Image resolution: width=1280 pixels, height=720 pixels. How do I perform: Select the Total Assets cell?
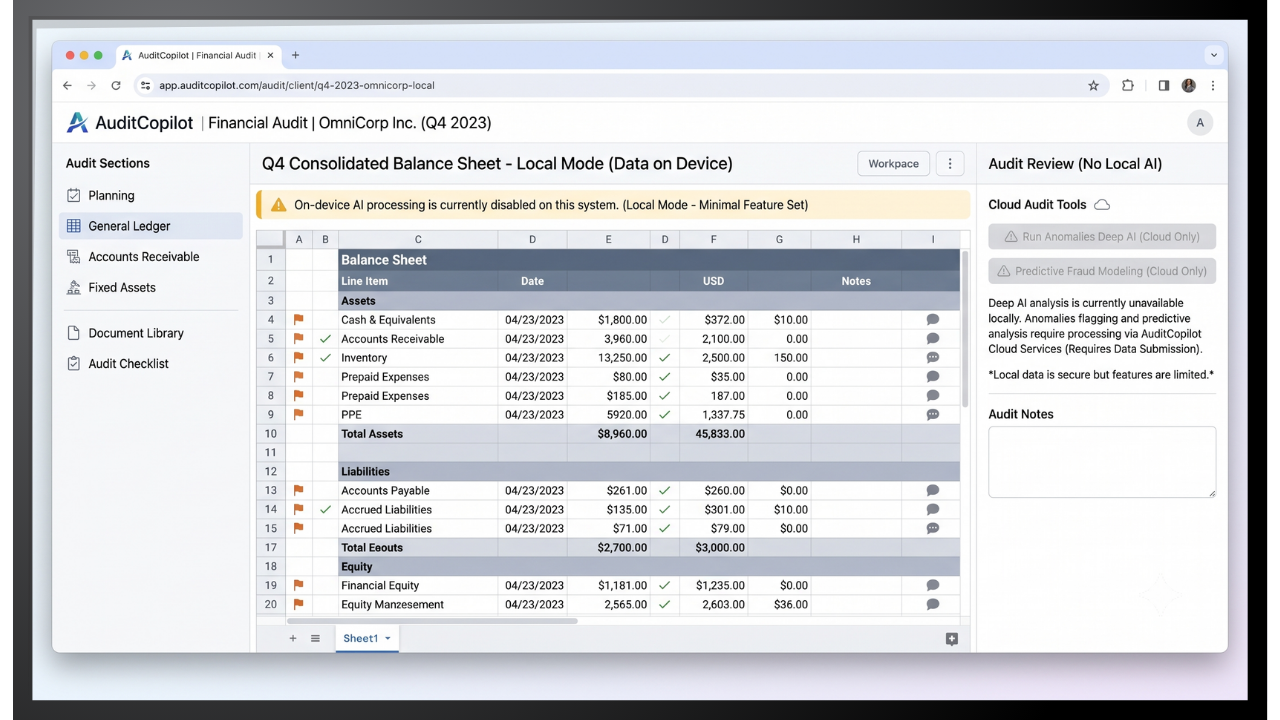tap(418, 434)
